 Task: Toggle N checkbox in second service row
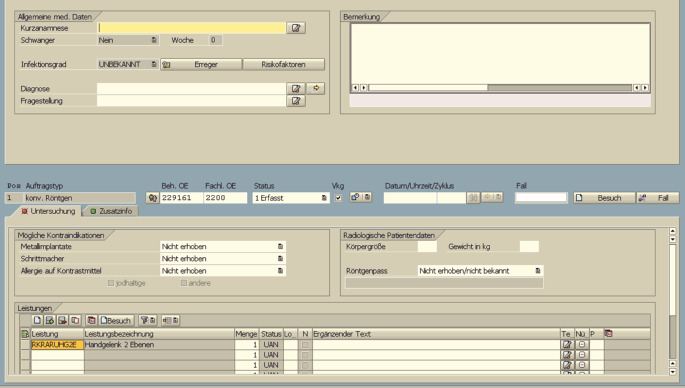pos(305,355)
